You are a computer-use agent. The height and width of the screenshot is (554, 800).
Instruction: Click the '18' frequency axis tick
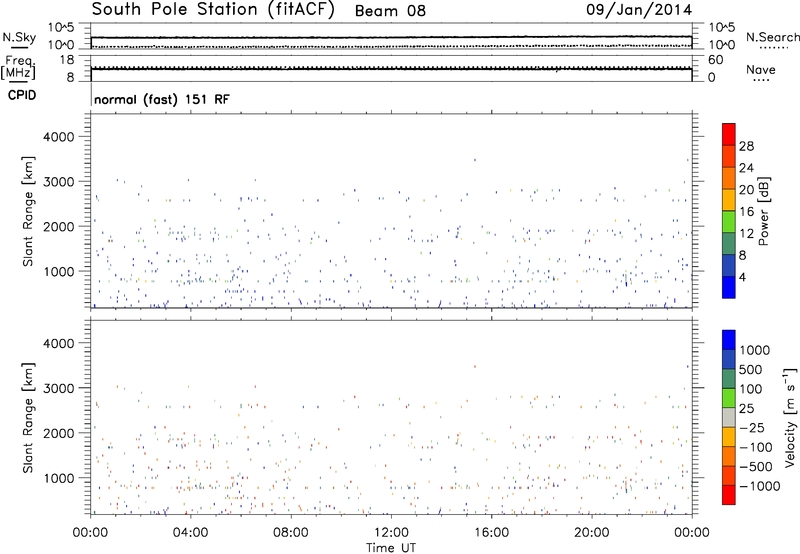[67, 60]
